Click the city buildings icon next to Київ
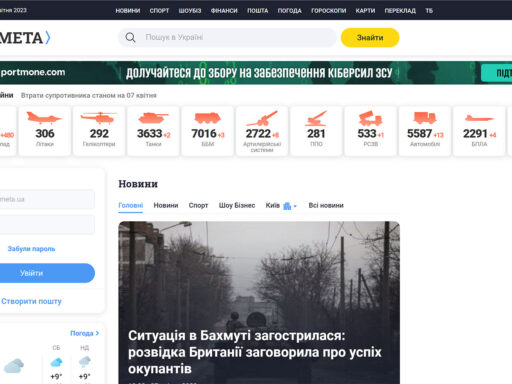Screen dimensions: 512x384 click(x=287, y=206)
